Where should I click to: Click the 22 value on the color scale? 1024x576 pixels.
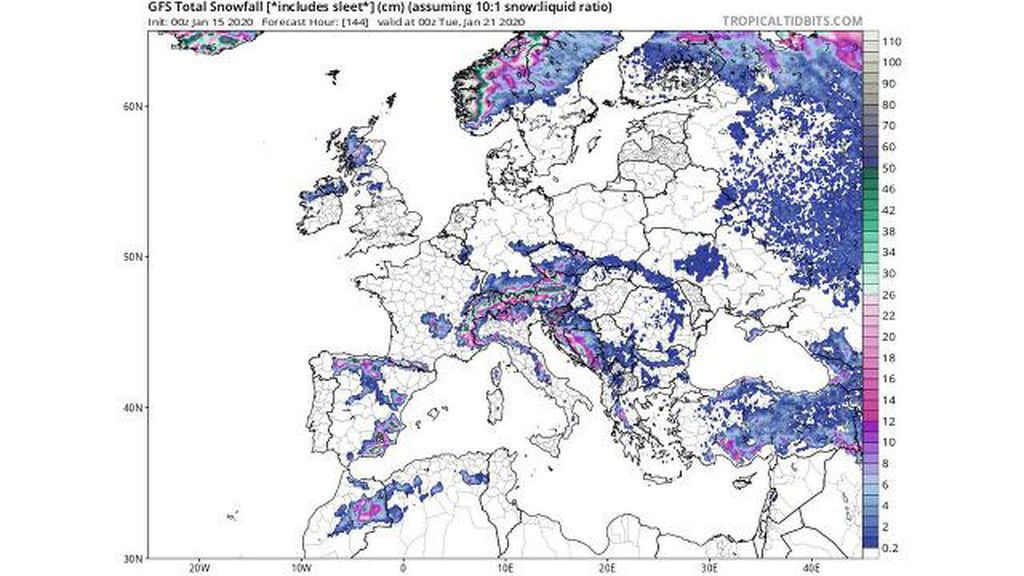889,316
